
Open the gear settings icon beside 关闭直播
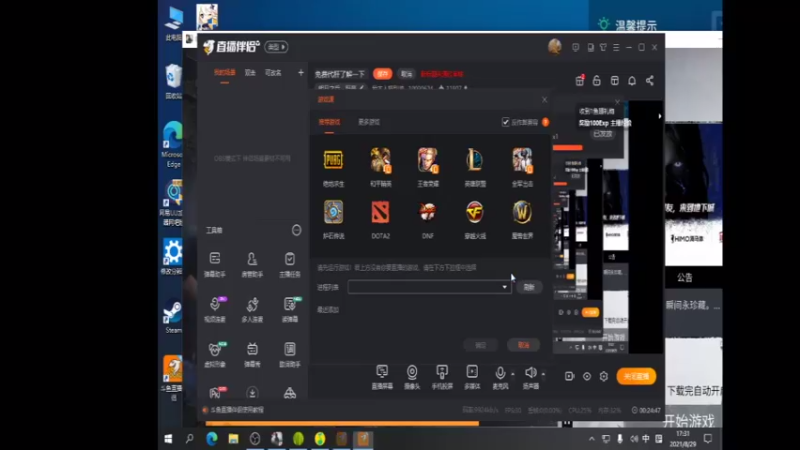click(x=604, y=376)
